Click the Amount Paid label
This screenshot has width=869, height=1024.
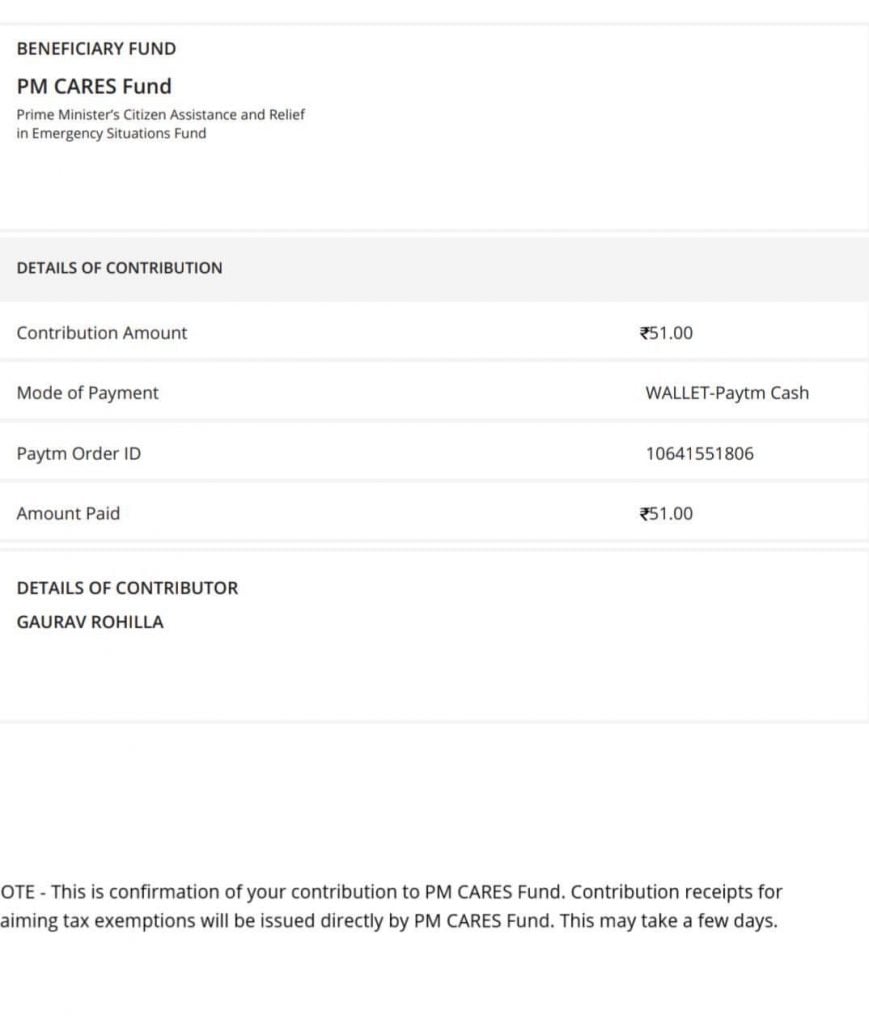pos(69,514)
